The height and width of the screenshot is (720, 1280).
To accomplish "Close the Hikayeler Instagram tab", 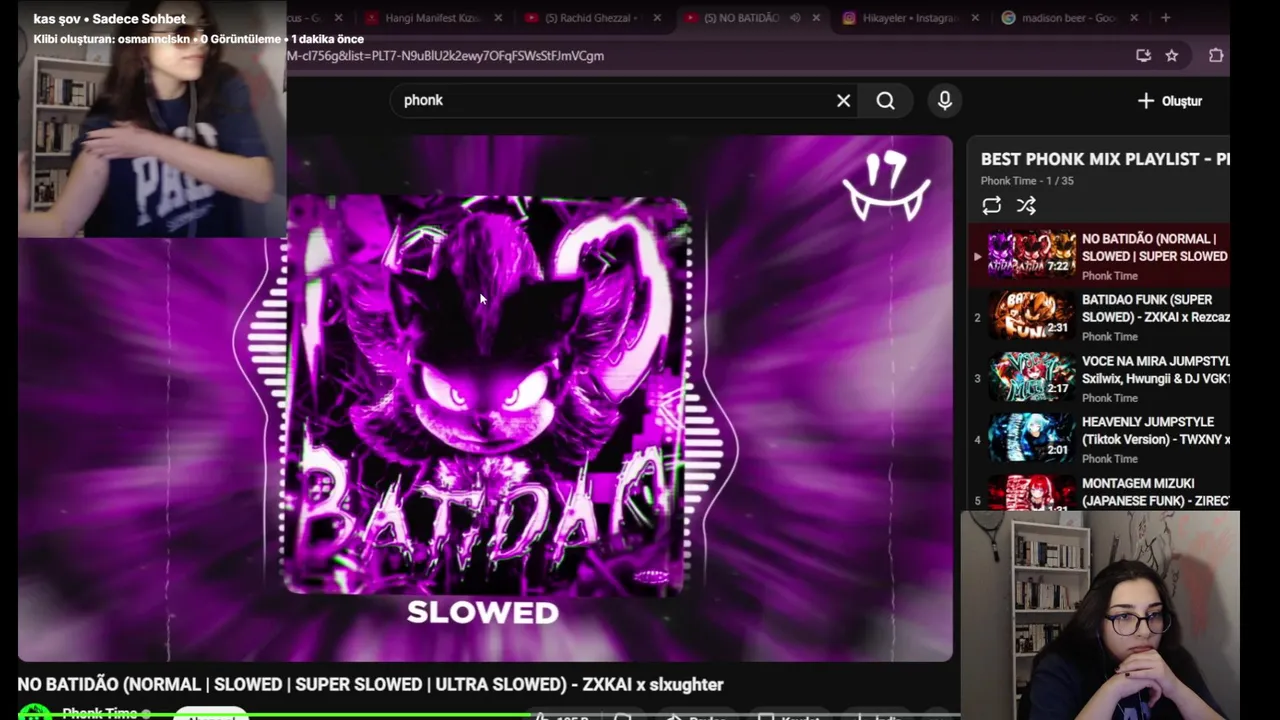I will pos(975,18).
